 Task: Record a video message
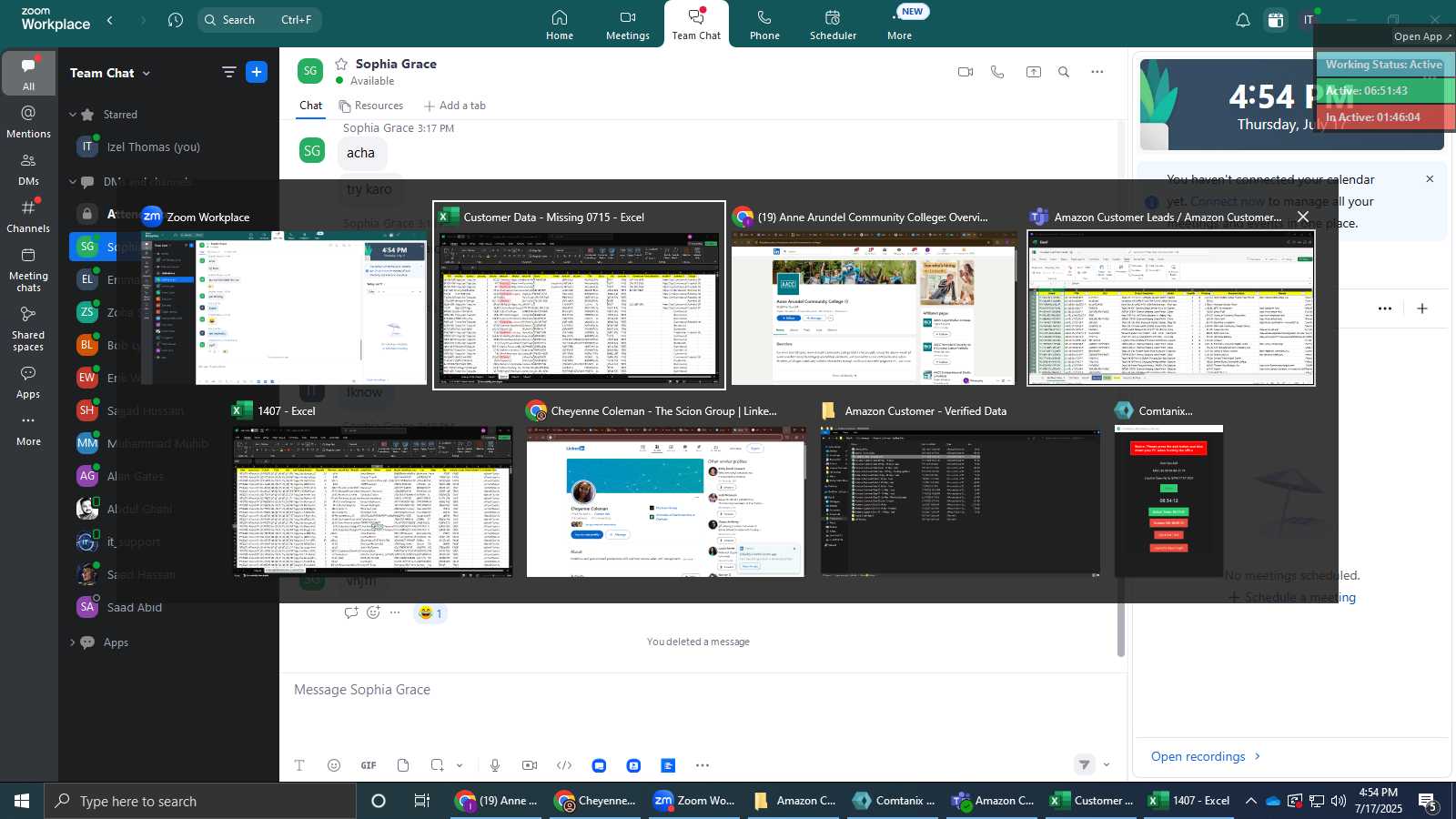[x=530, y=765]
